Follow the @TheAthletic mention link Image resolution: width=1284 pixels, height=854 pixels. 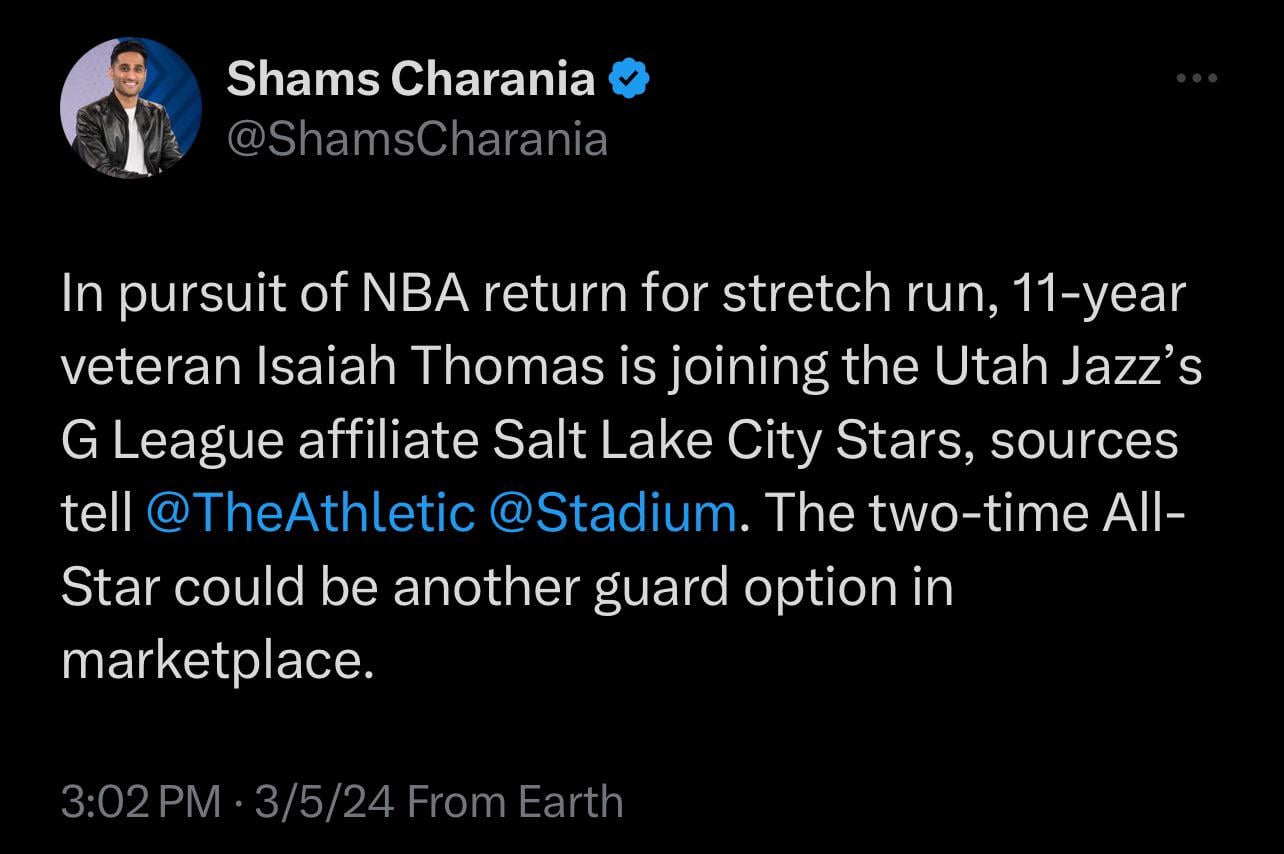311,513
